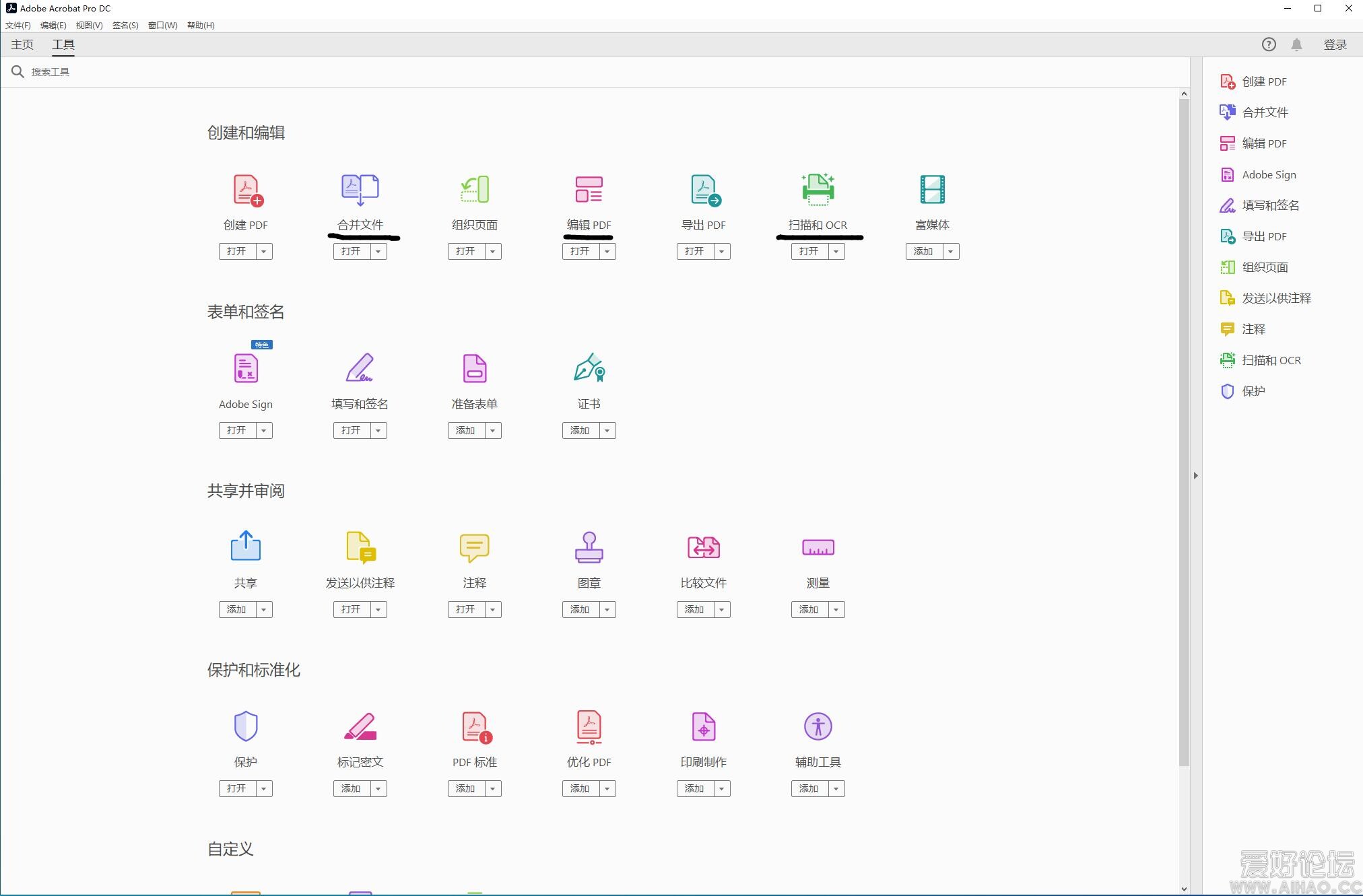Open the help question mark icon
The height and width of the screenshot is (896, 1363).
tap(1269, 44)
